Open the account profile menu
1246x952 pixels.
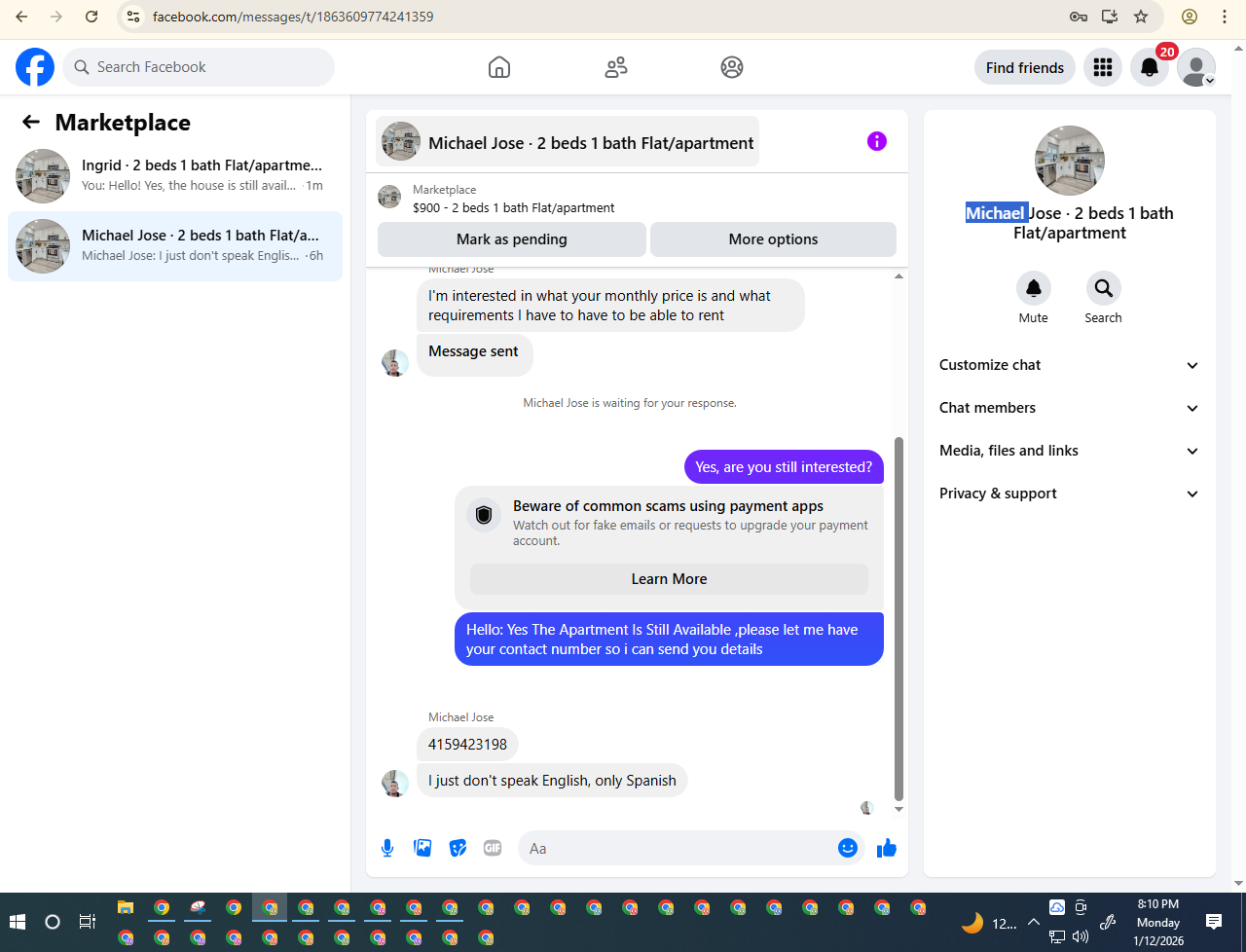click(x=1196, y=67)
